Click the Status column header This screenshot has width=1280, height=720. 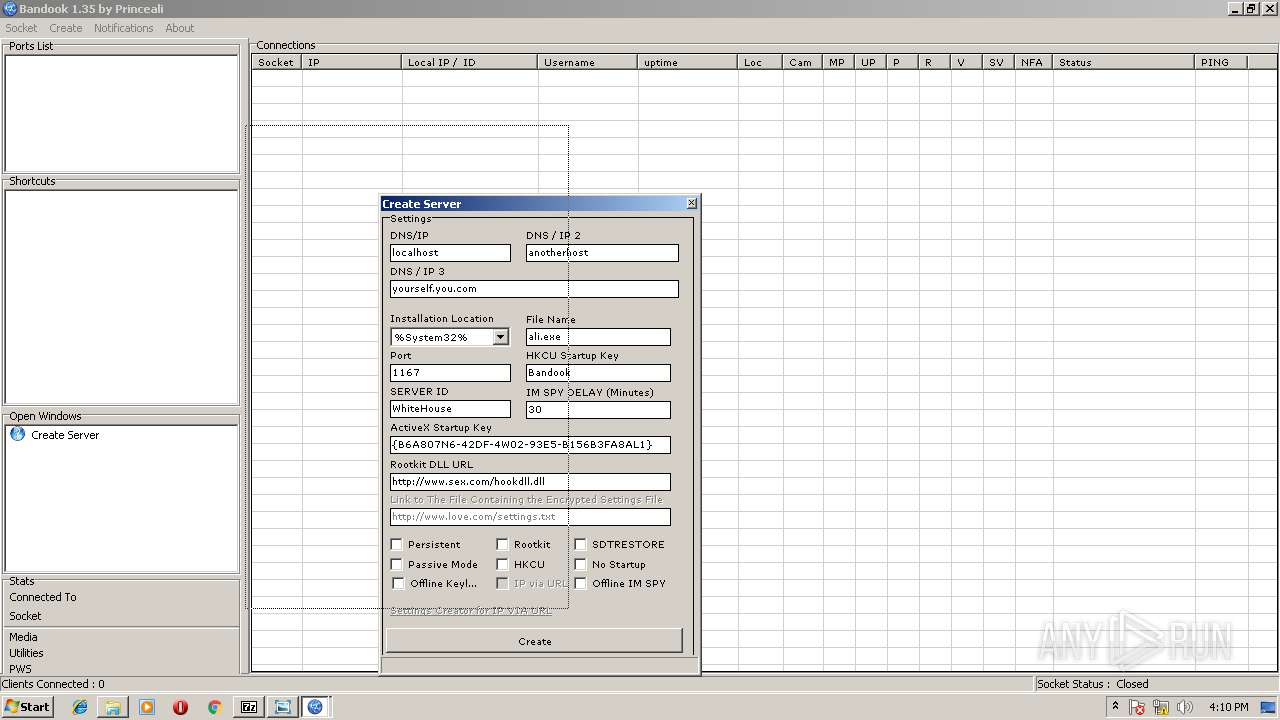click(1124, 62)
